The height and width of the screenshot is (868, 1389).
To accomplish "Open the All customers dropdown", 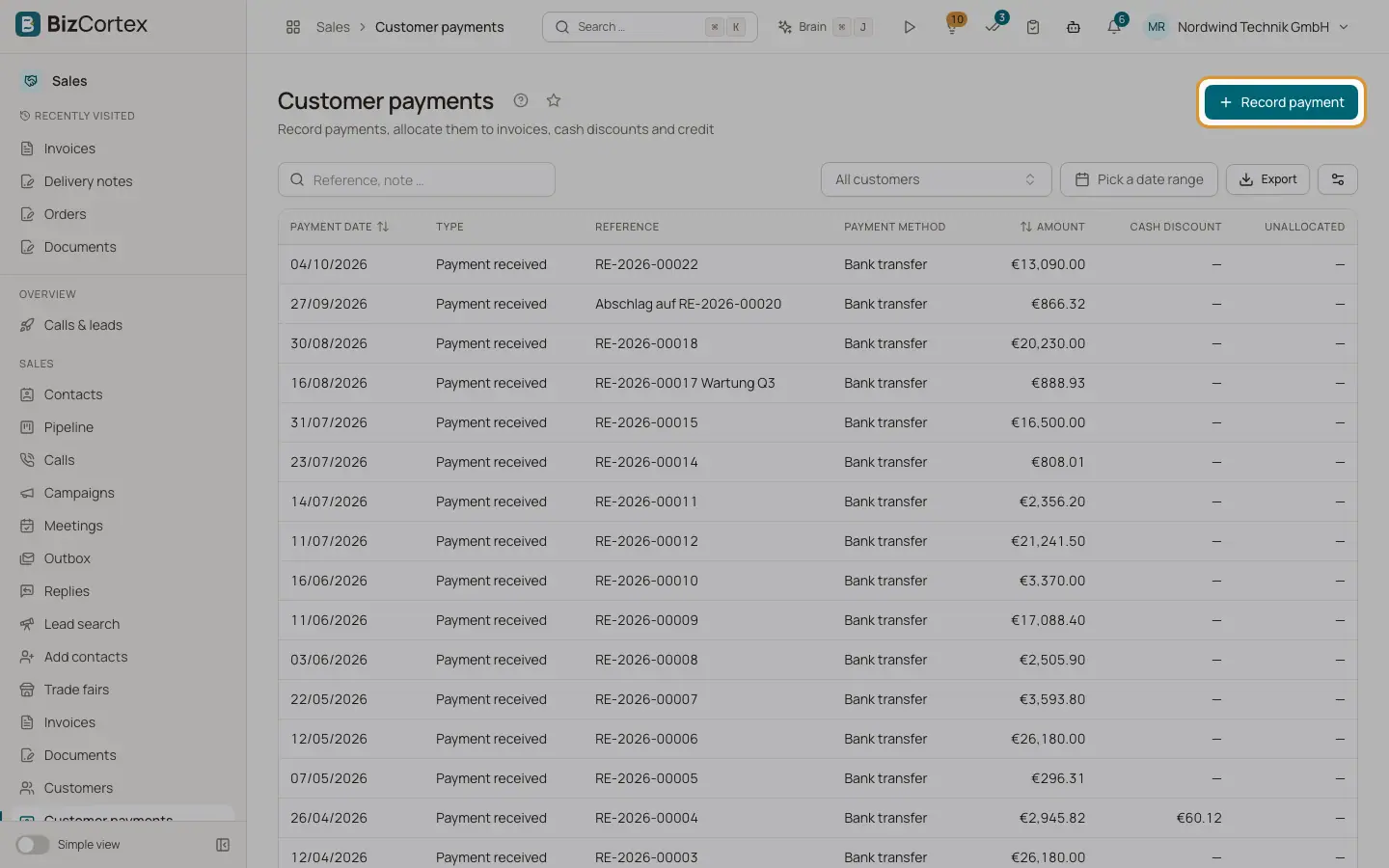I will click(936, 179).
